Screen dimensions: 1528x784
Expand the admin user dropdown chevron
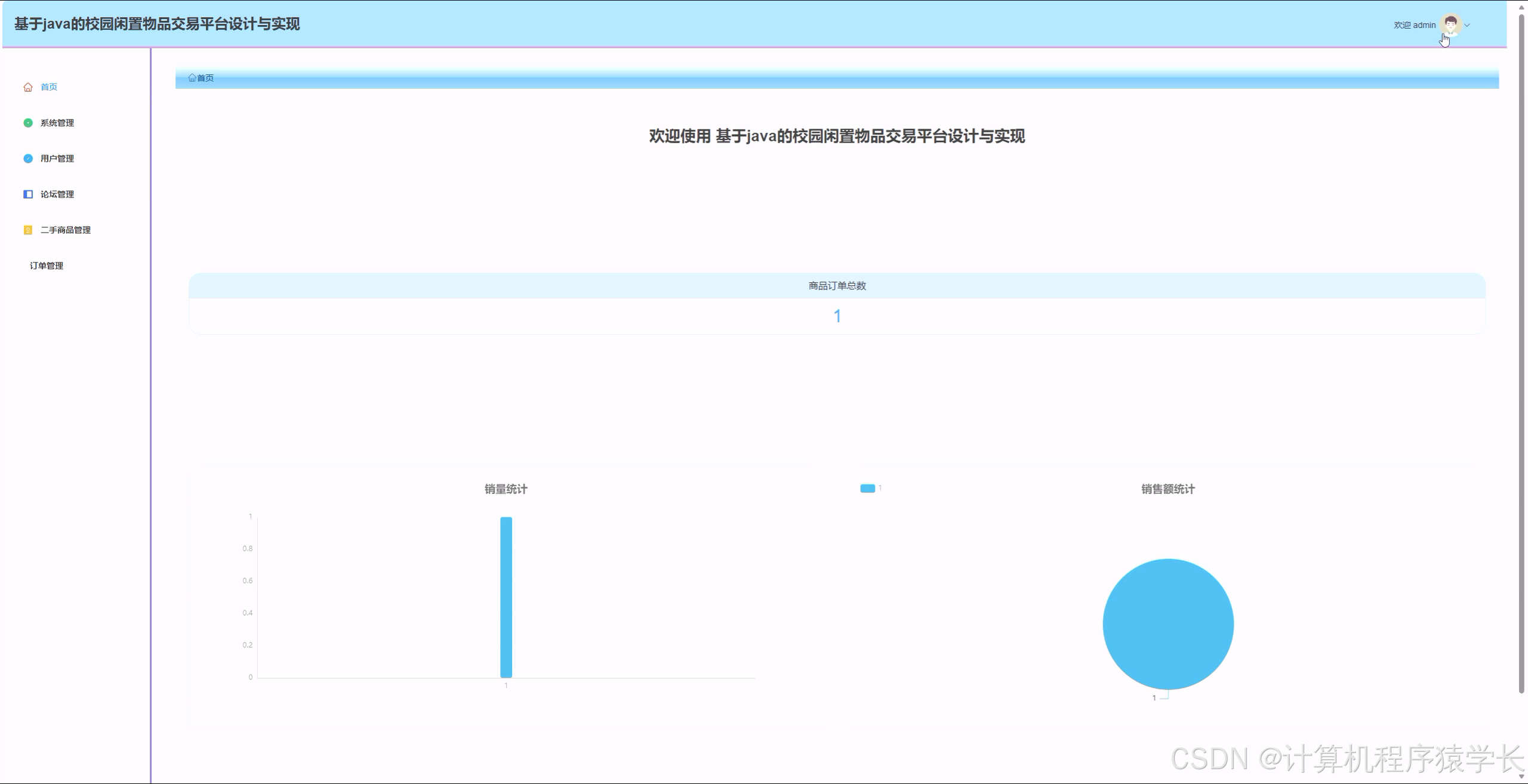(1467, 25)
